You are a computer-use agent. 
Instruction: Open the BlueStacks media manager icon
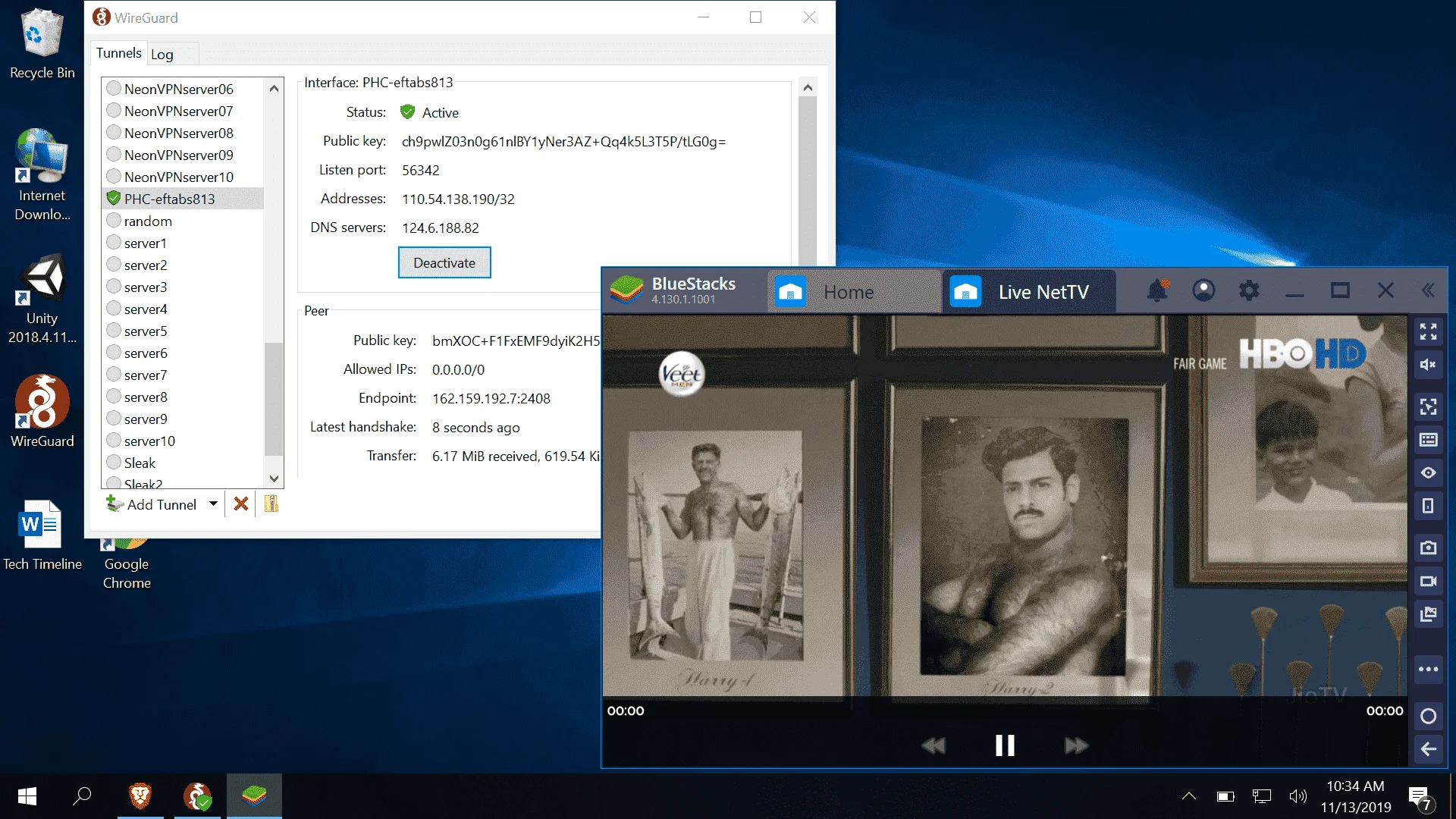tap(1428, 614)
